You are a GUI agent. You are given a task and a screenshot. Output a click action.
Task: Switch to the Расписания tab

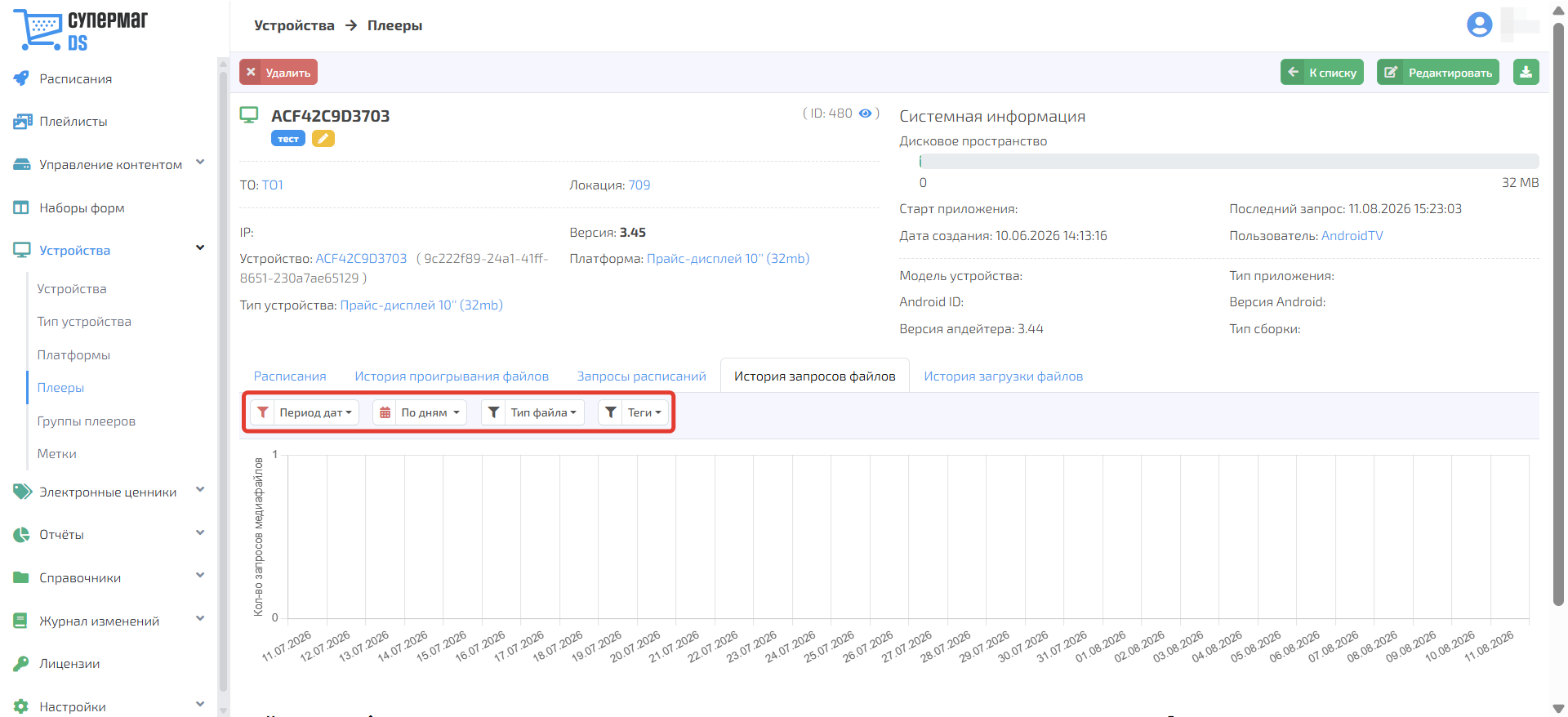point(290,376)
